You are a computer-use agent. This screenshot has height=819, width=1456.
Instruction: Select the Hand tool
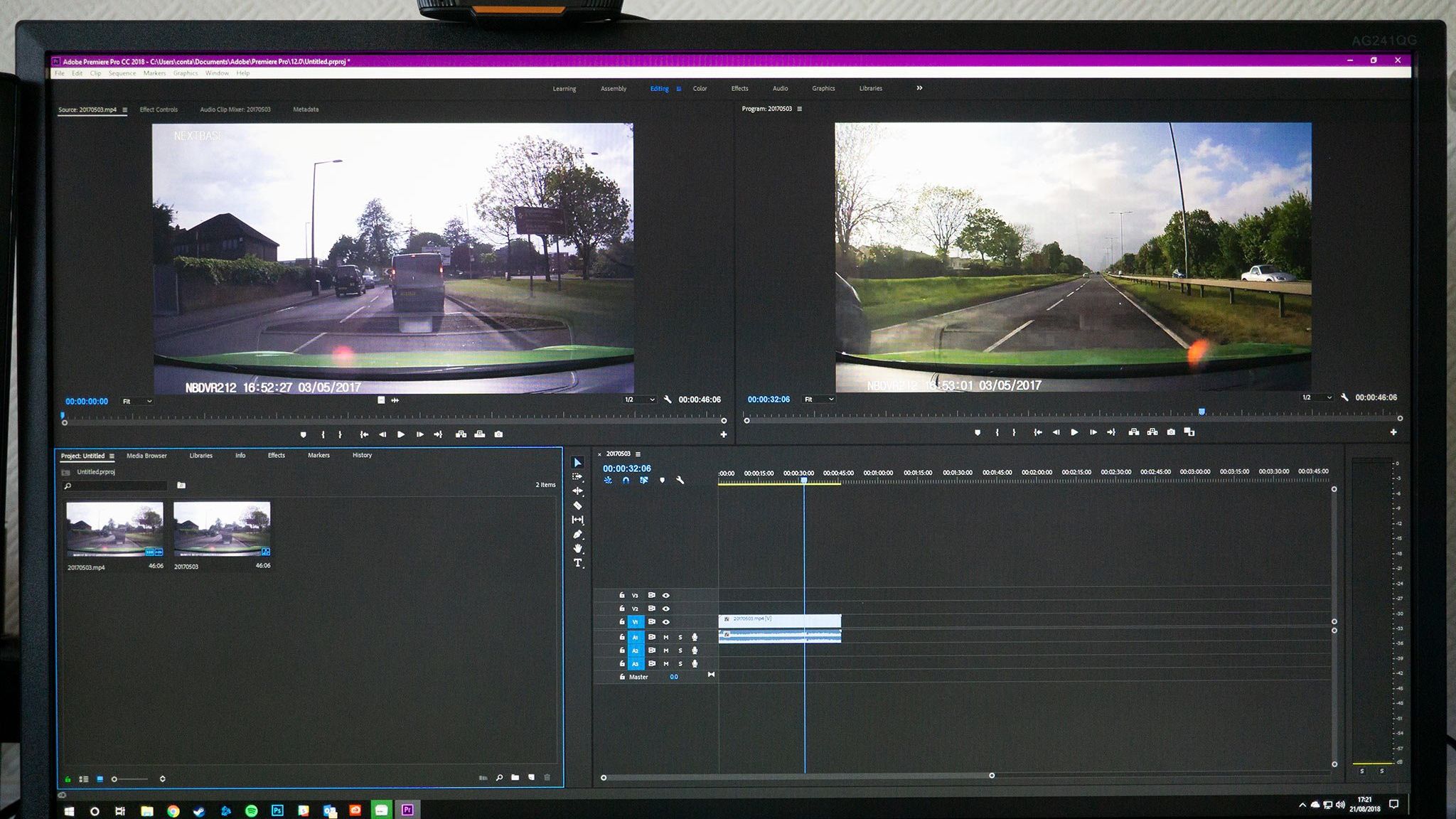(x=578, y=549)
